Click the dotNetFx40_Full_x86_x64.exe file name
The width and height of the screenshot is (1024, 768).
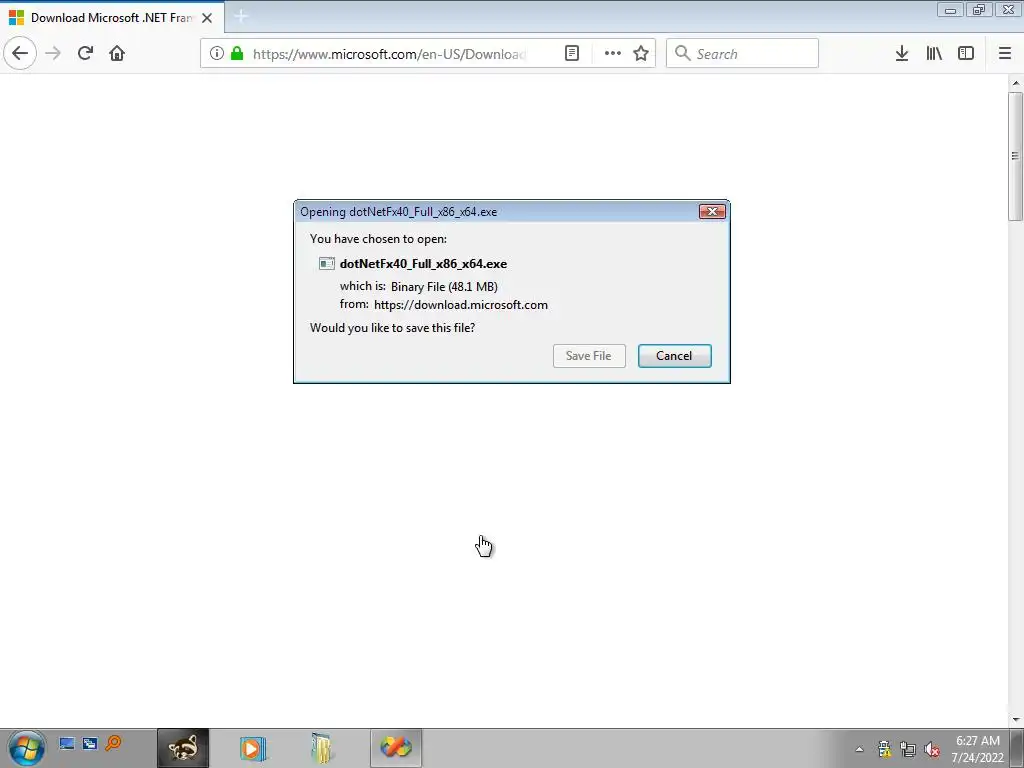tap(423, 264)
